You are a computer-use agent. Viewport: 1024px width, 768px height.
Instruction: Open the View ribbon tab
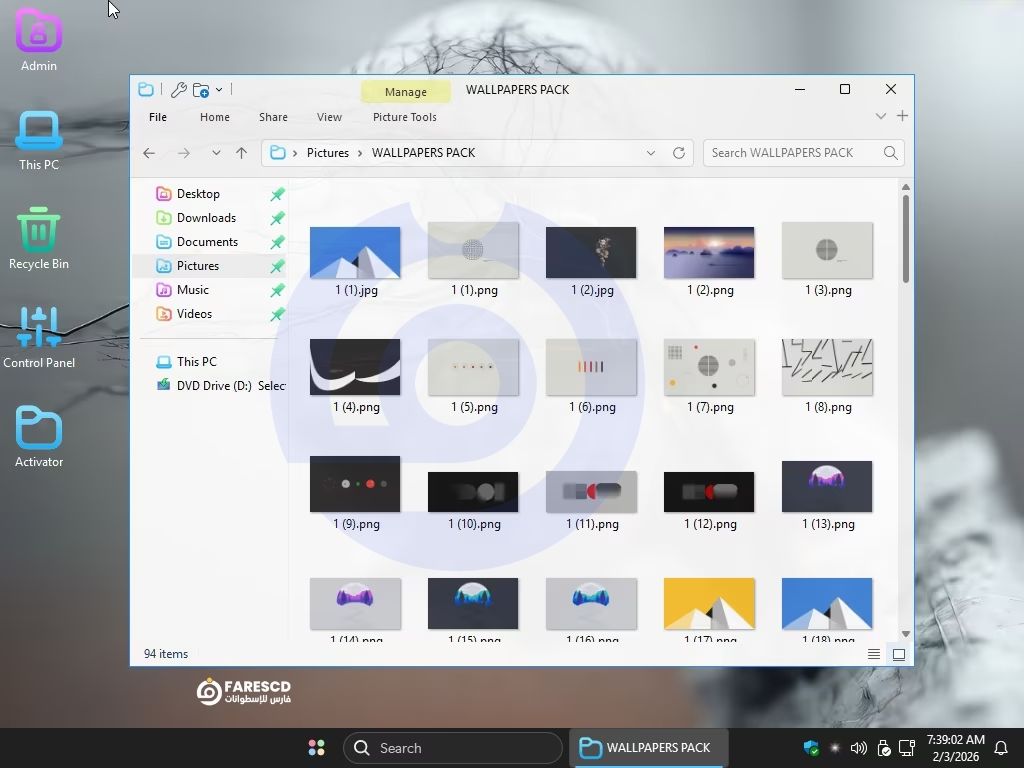pos(329,117)
